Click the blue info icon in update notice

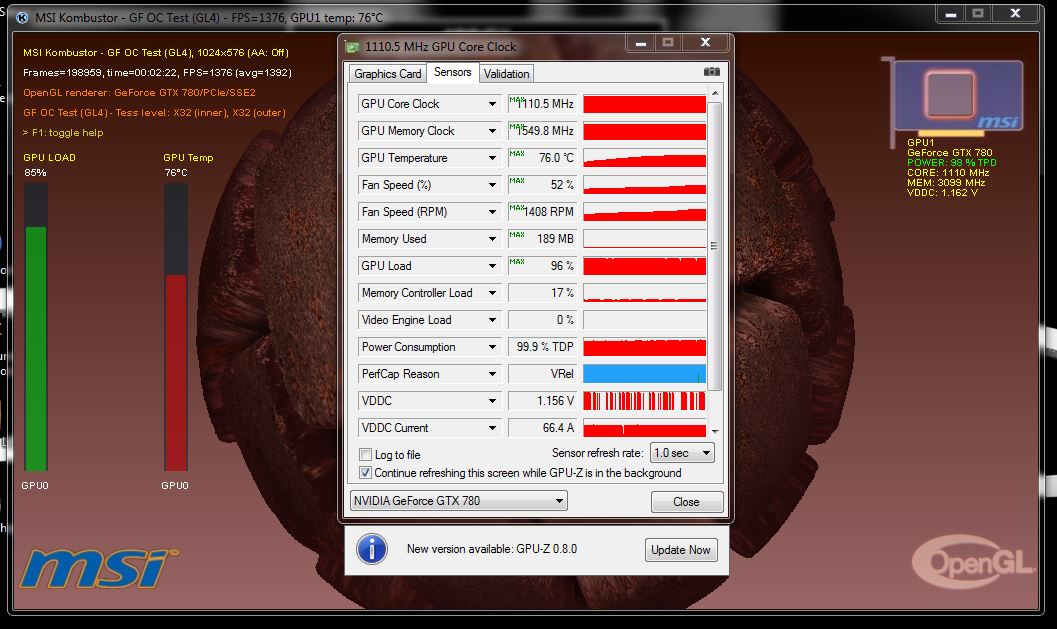371,549
